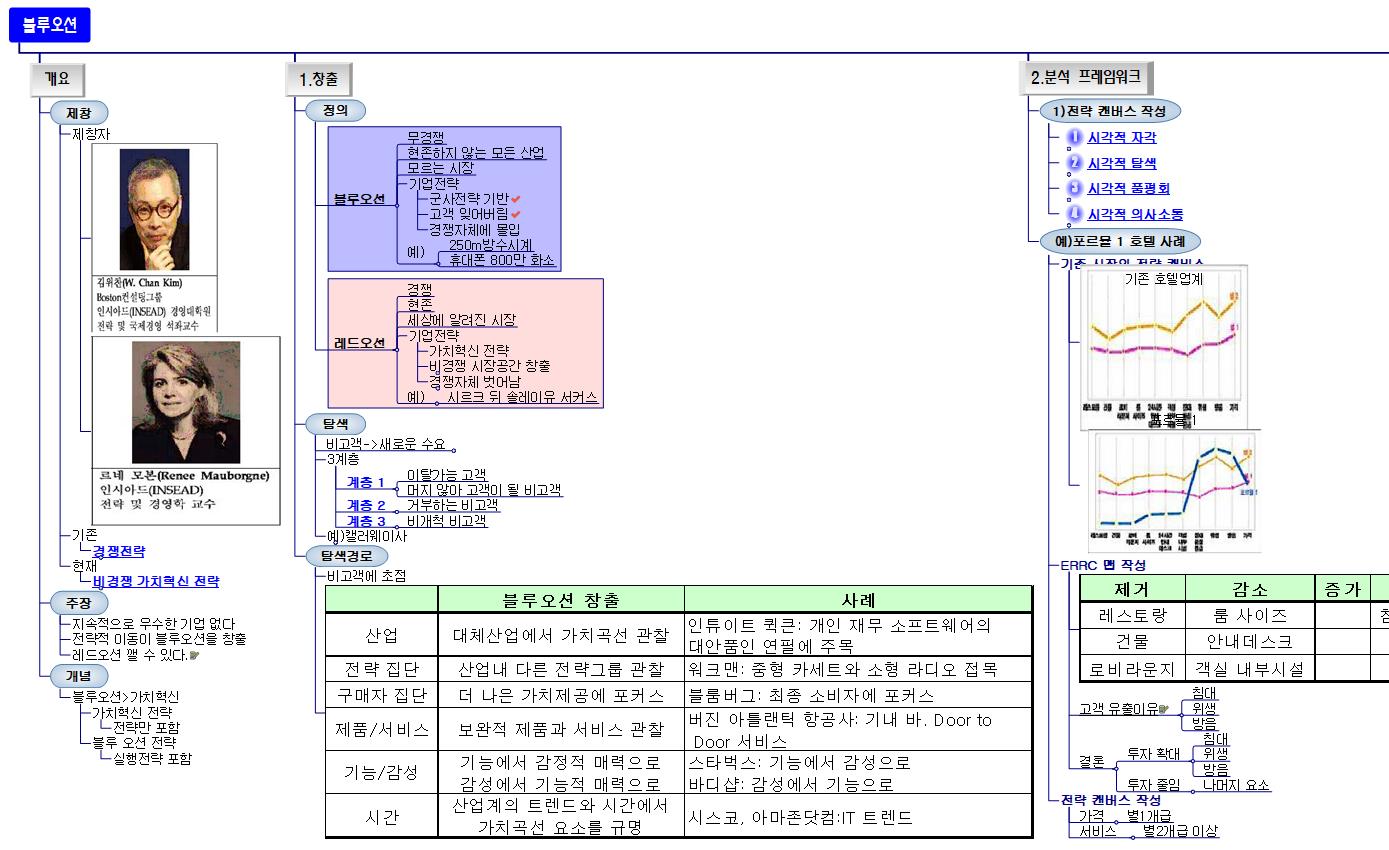This screenshot has width=1389, height=850.
Task: Click the small icon after 고객 유출이유
Action: 1163,709
